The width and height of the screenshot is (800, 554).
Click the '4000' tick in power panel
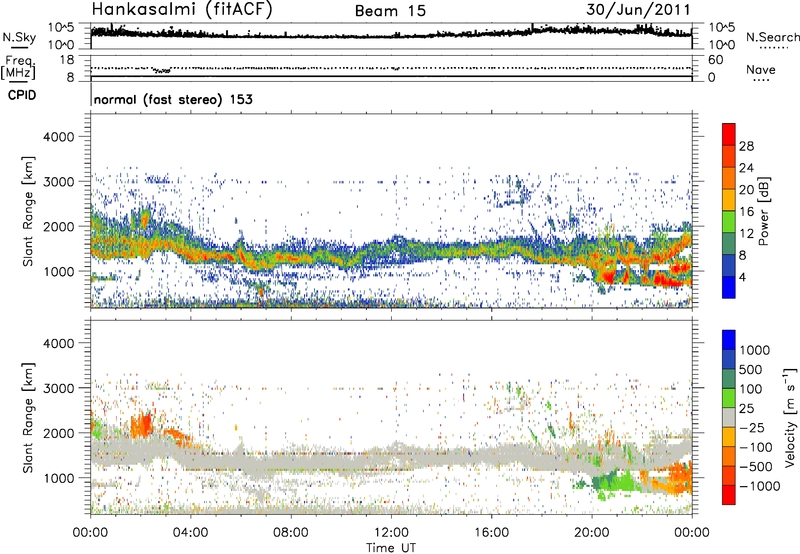(x=58, y=137)
